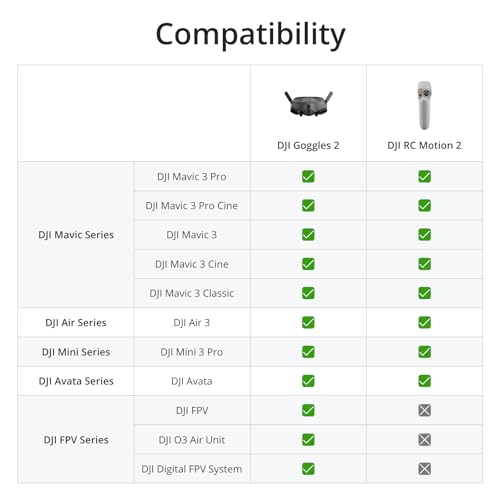Click the Compatibility heading
The width and height of the screenshot is (500, 500).
250,35
